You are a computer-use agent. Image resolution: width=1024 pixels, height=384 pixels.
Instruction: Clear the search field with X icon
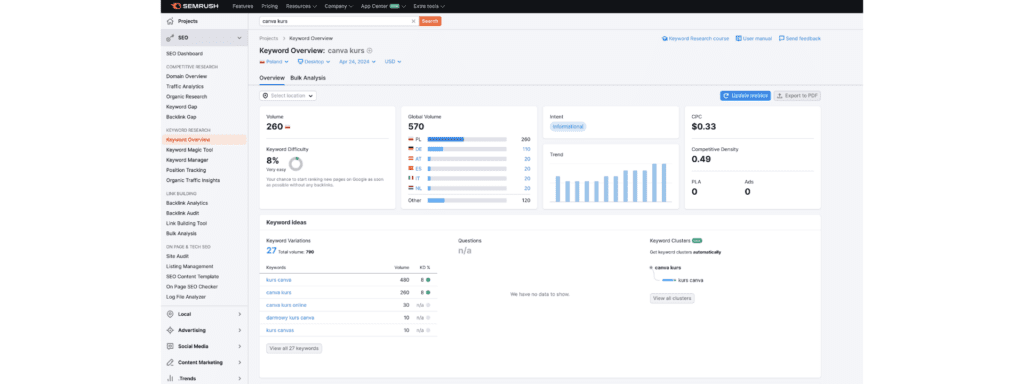click(x=413, y=21)
